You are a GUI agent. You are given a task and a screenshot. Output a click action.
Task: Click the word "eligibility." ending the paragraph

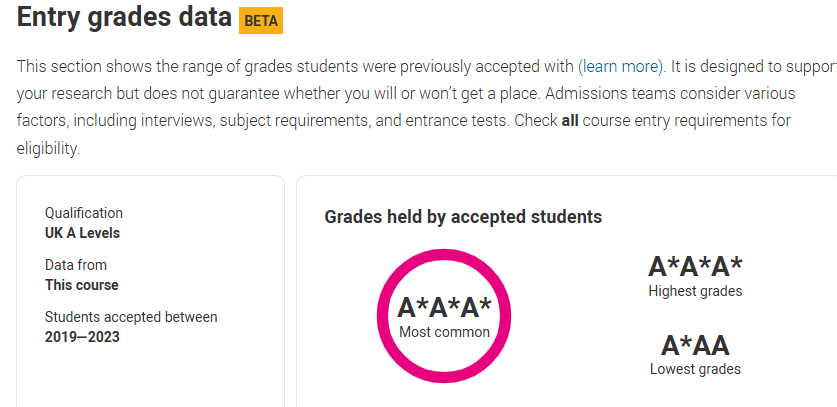coord(48,148)
